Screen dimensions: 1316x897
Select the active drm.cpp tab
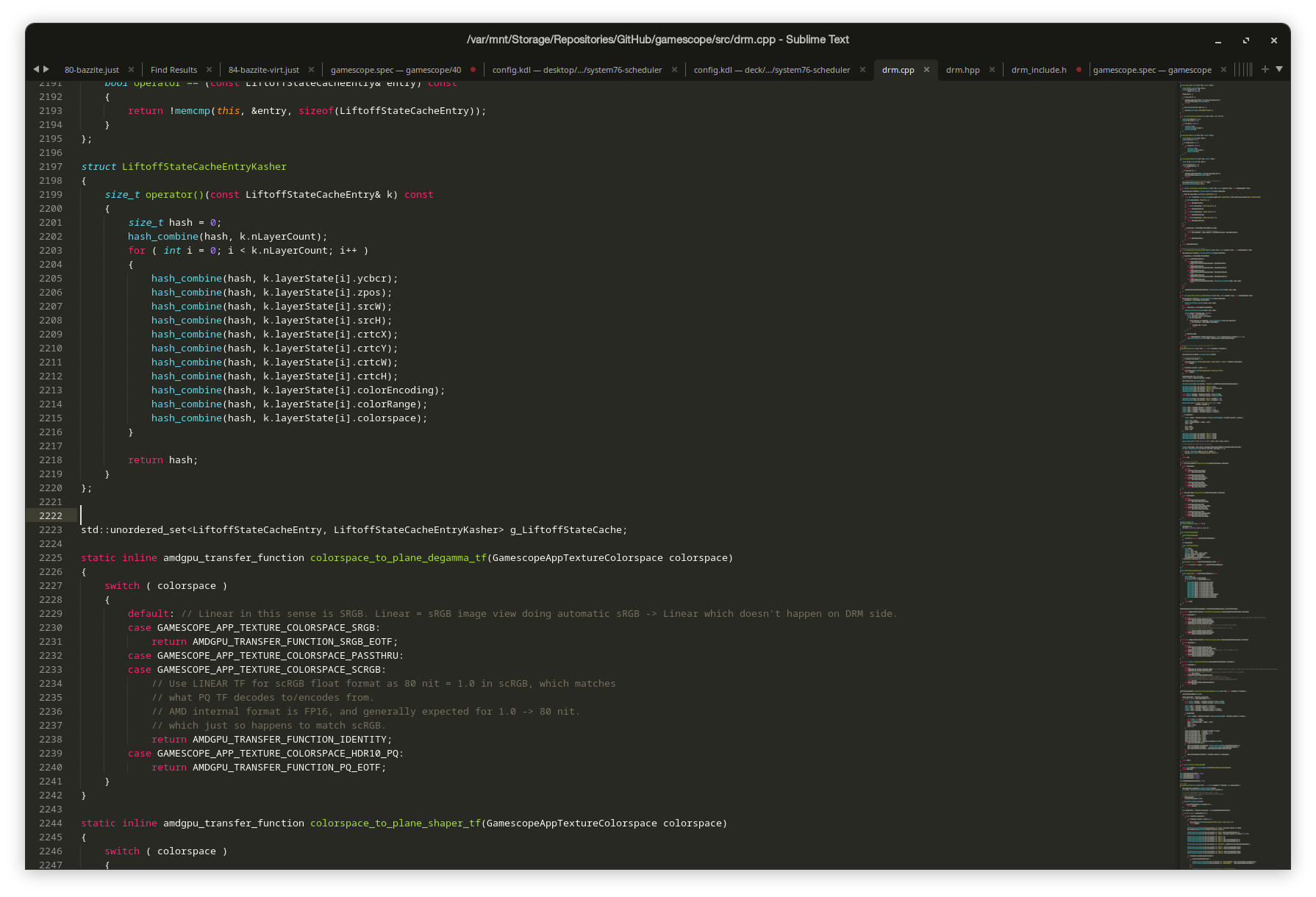(x=898, y=70)
